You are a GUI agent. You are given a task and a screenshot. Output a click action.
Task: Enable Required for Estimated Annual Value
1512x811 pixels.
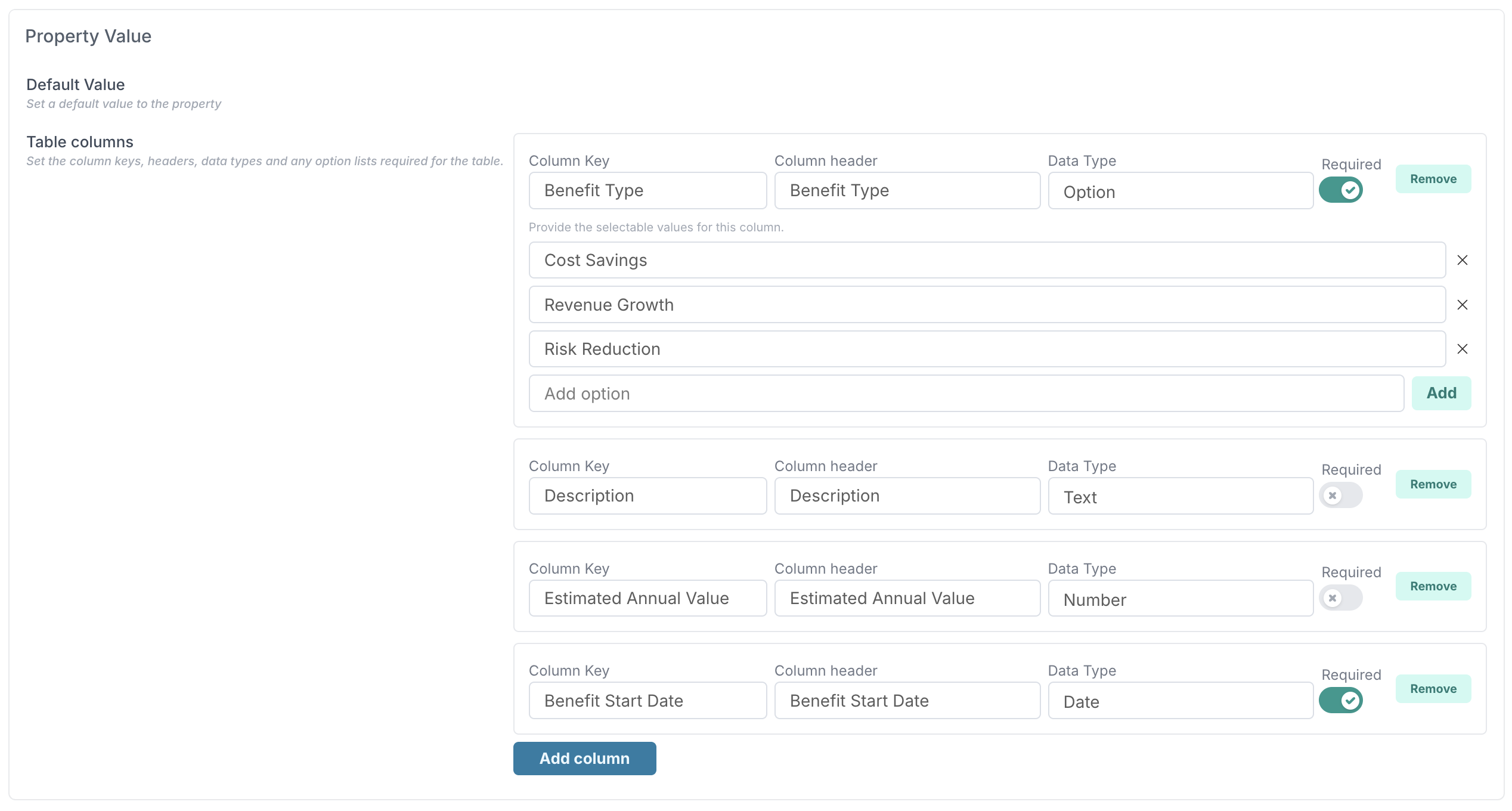click(x=1340, y=598)
